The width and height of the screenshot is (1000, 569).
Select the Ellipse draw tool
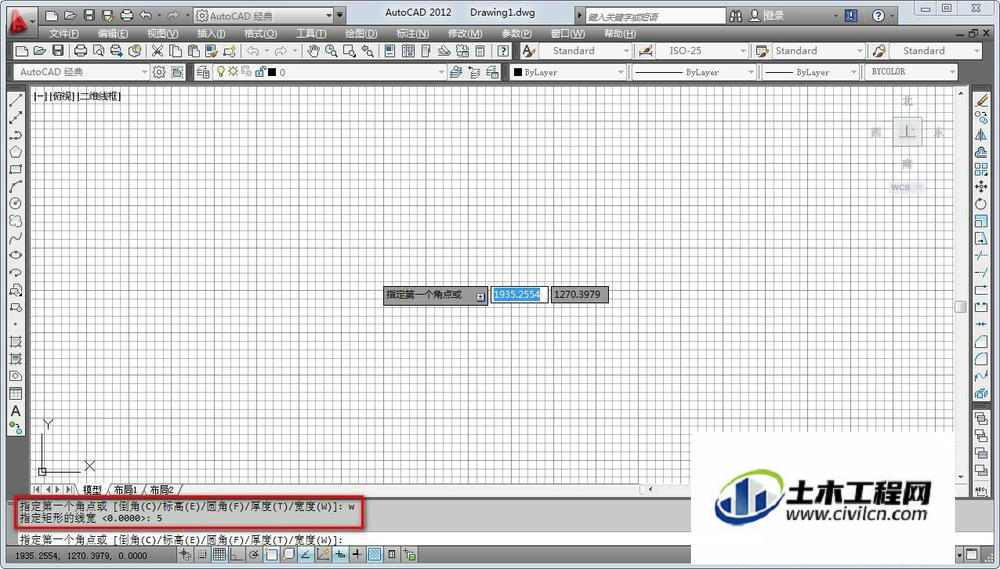pos(16,255)
